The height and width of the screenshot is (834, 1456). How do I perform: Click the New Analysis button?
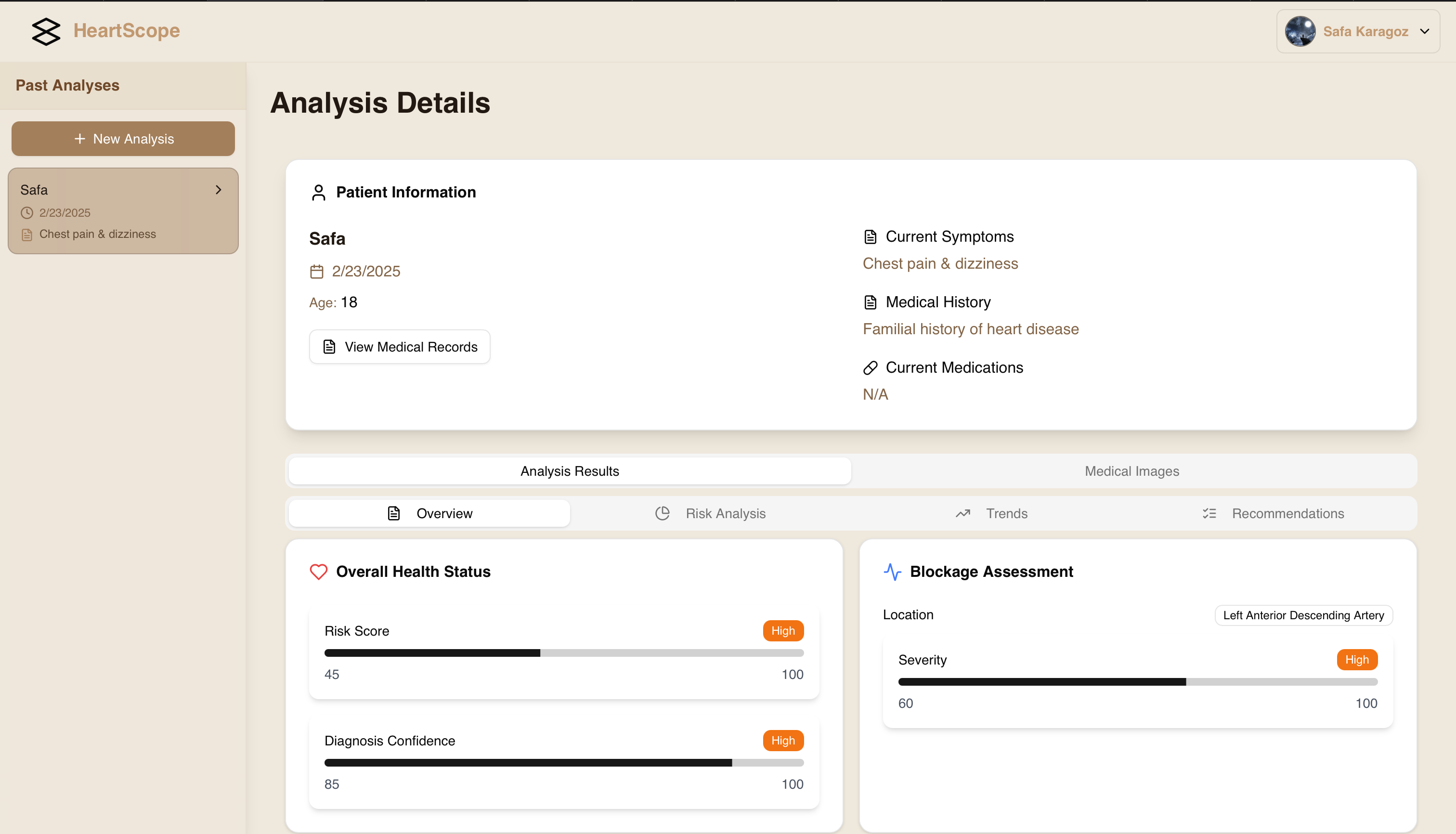tap(123, 139)
